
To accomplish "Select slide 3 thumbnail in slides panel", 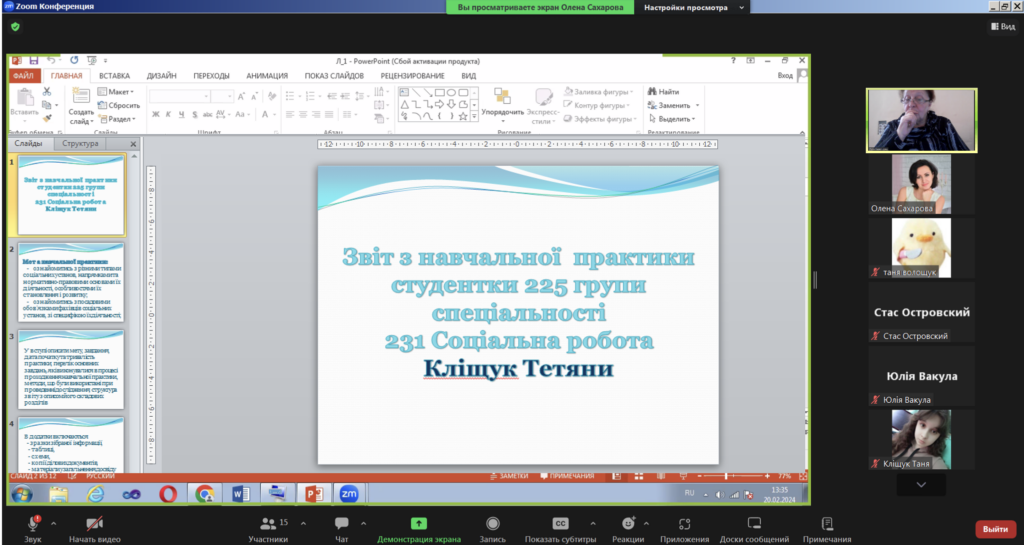I will click(72, 369).
